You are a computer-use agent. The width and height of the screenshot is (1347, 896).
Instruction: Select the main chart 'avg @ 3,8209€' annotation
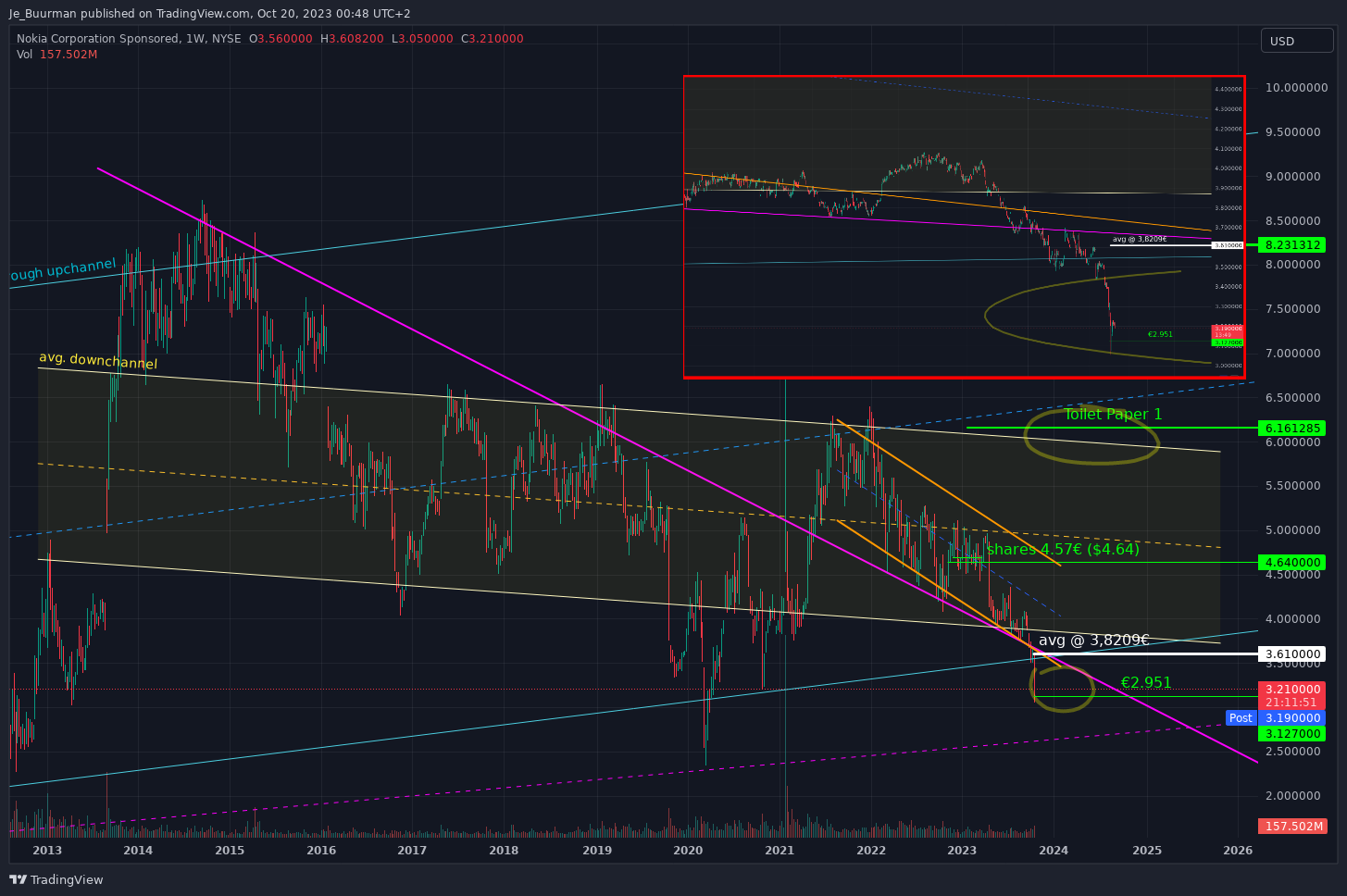tap(1094, 641)
